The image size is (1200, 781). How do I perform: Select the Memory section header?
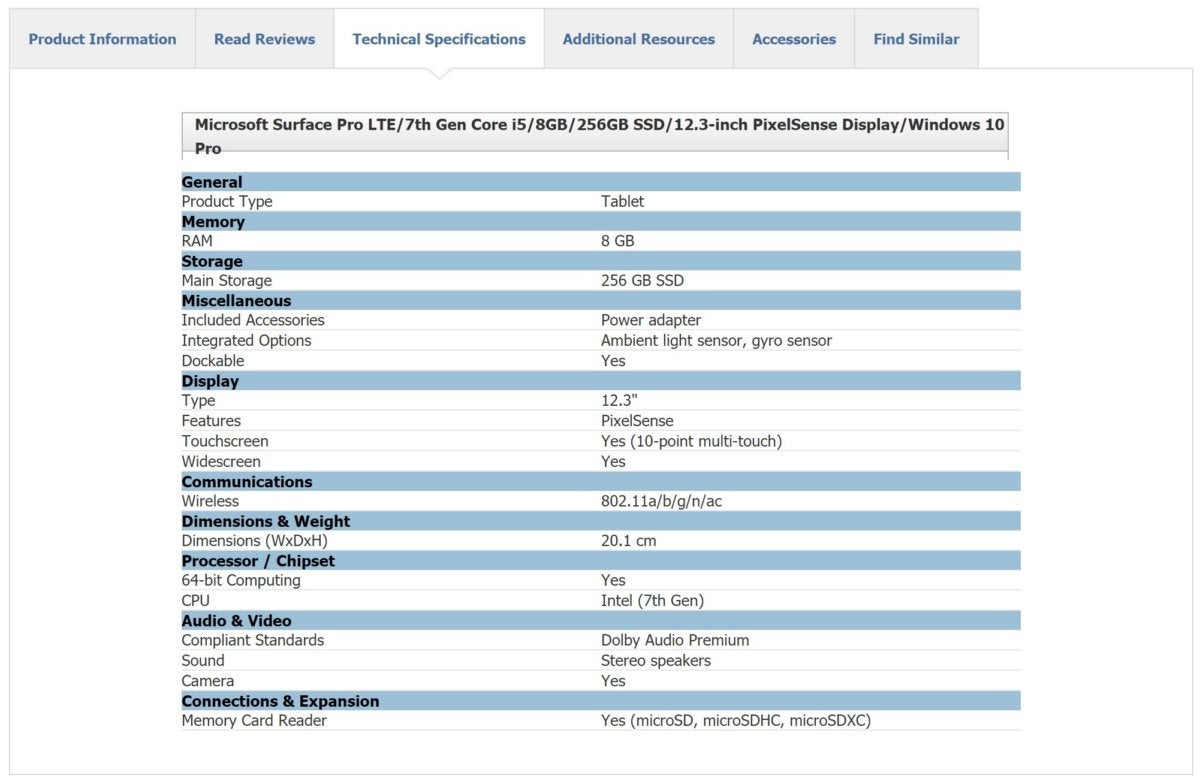click(601, 221)
